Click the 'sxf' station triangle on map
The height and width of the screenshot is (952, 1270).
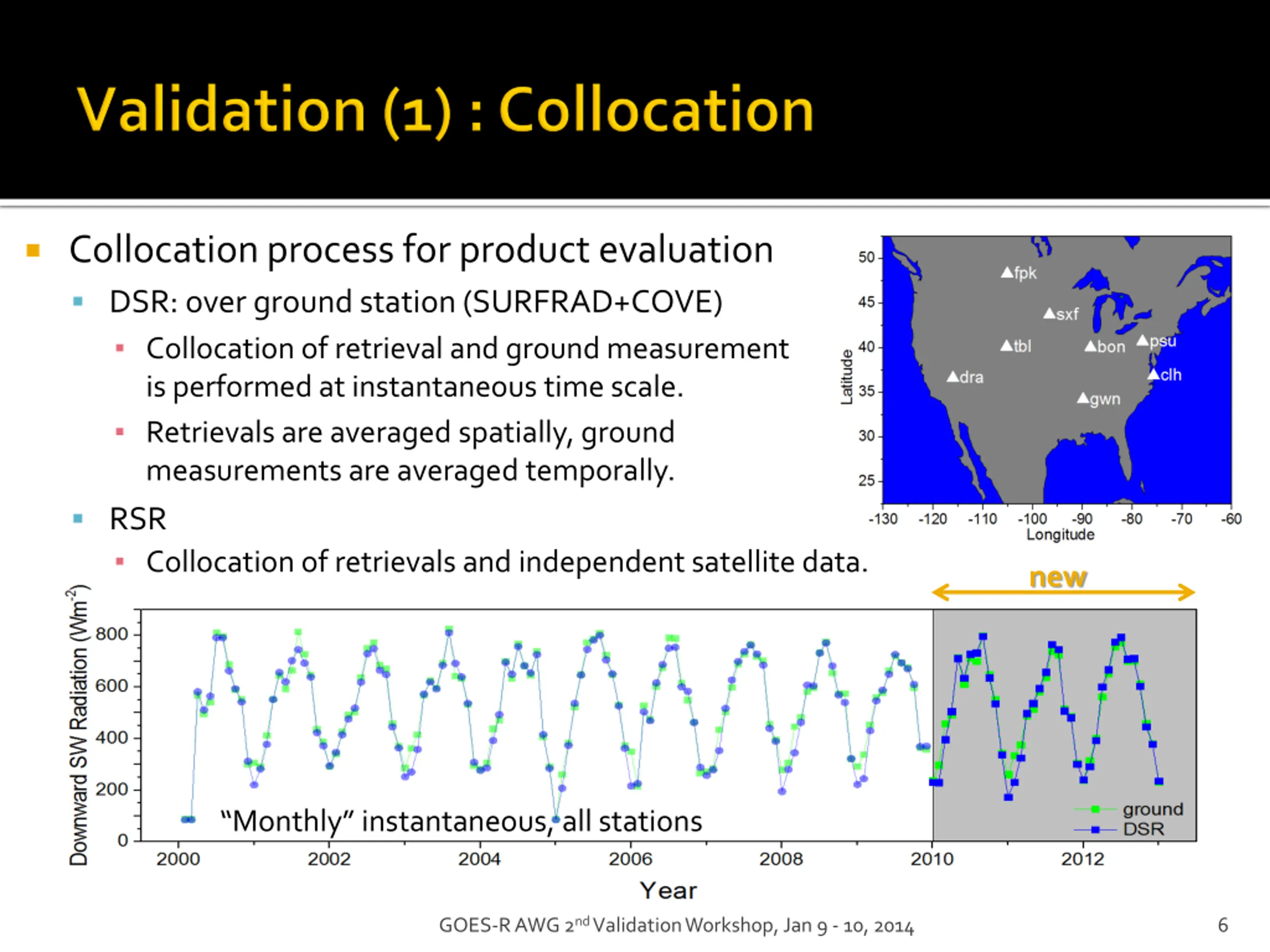[x=1050, y=313]
